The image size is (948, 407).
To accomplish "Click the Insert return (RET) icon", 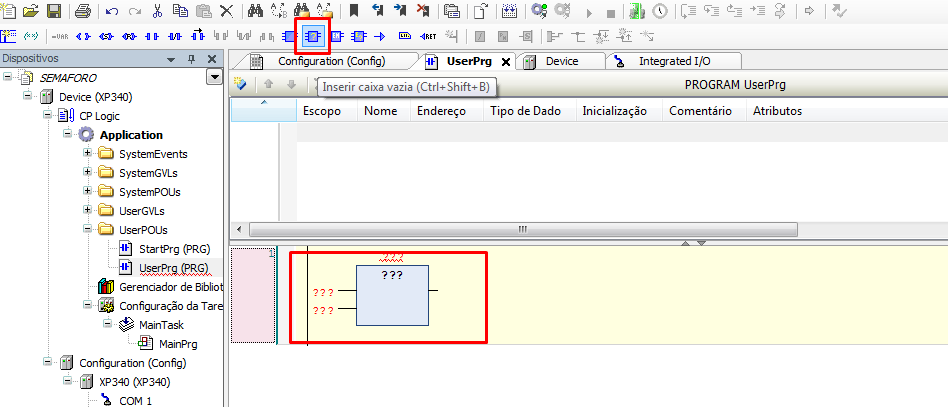I will pos(429,37).
